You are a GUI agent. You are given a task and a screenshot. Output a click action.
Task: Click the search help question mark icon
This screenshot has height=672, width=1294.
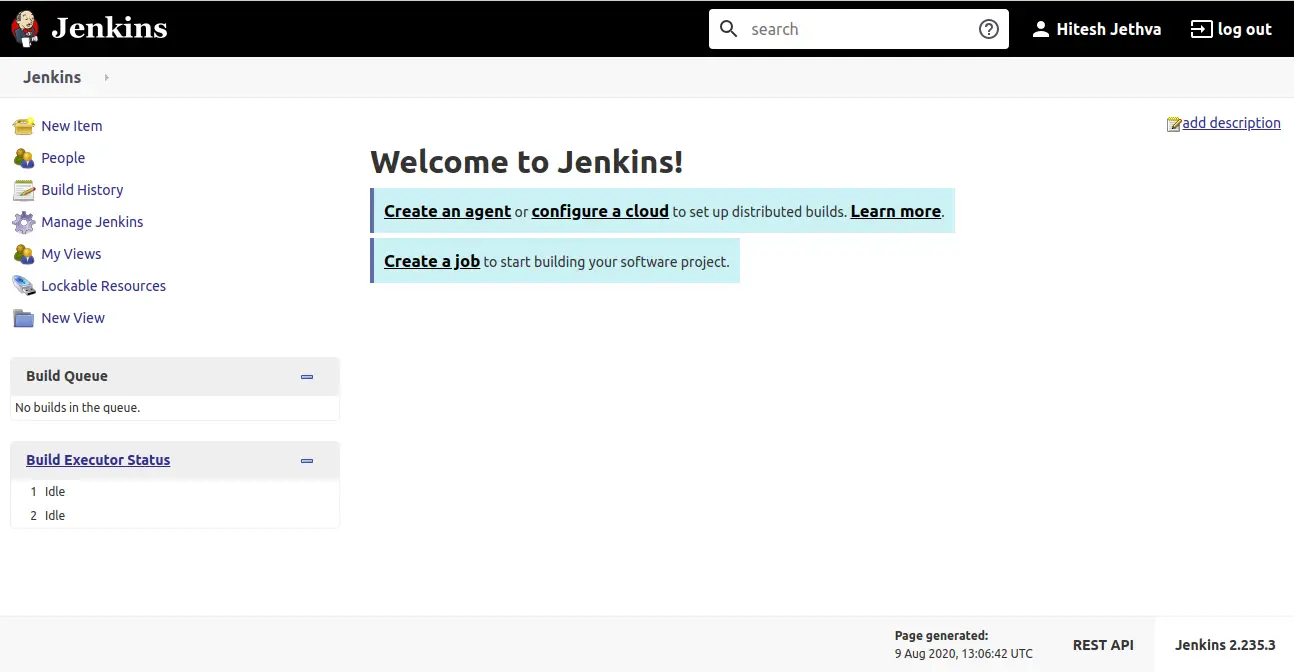[x=989, y=29]
